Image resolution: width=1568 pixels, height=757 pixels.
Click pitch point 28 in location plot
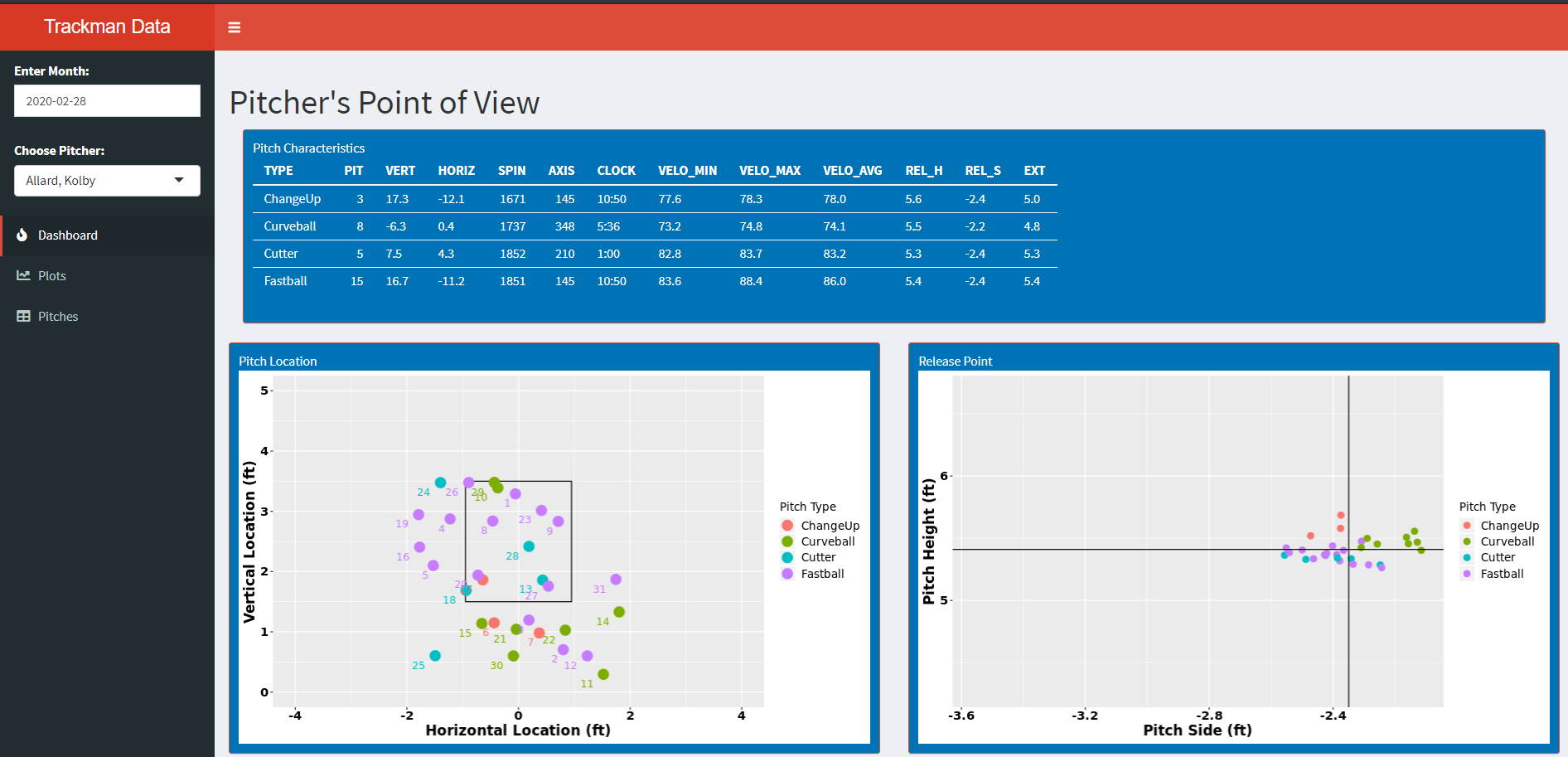[529, 546]
